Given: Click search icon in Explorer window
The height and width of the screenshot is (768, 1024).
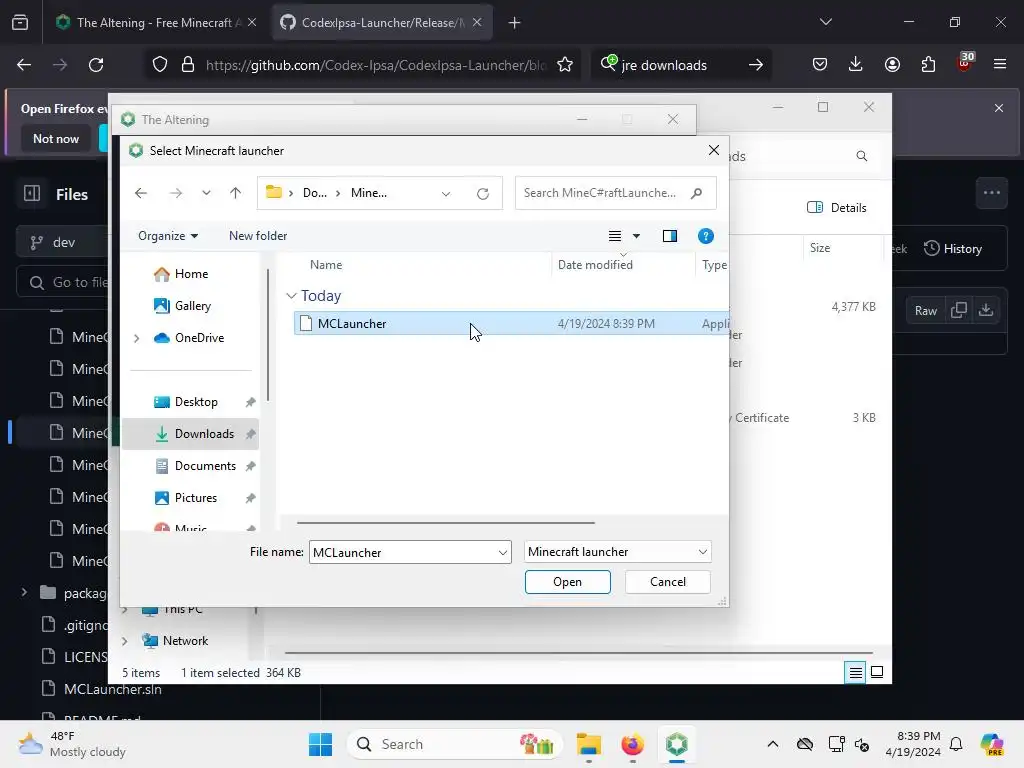Looking at the screenshot, I should click(x=861, y=156).
